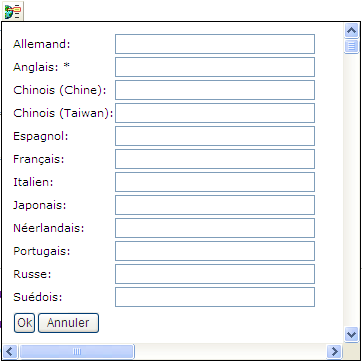Click inside the Suédois field
Screen dimensions: 362x362
(215, 297)
